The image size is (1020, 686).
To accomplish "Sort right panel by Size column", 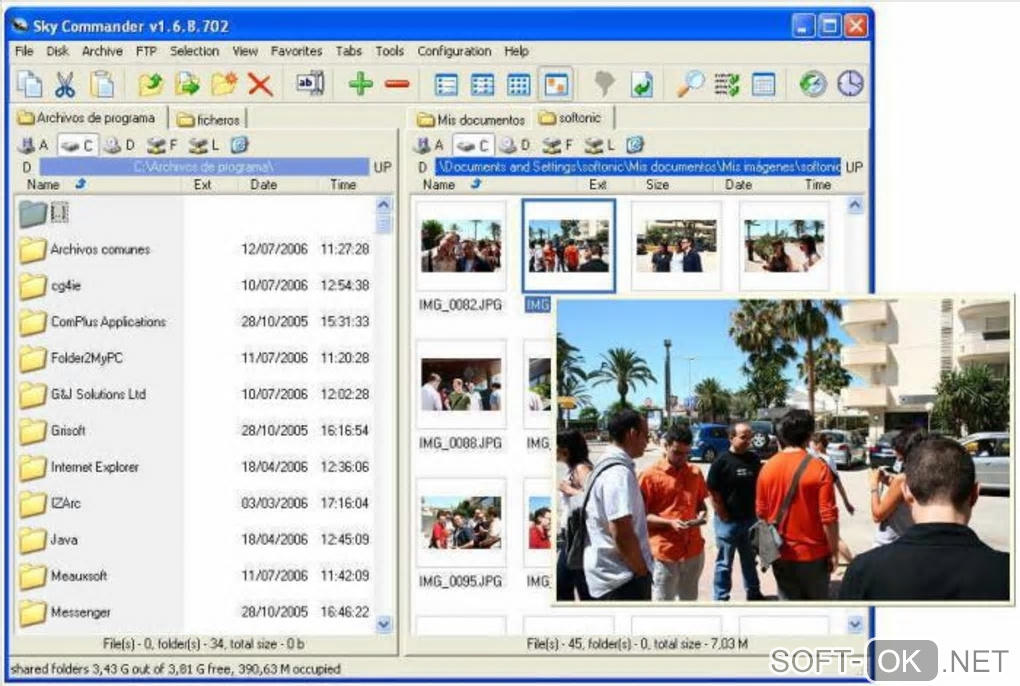I will [657, 185].
